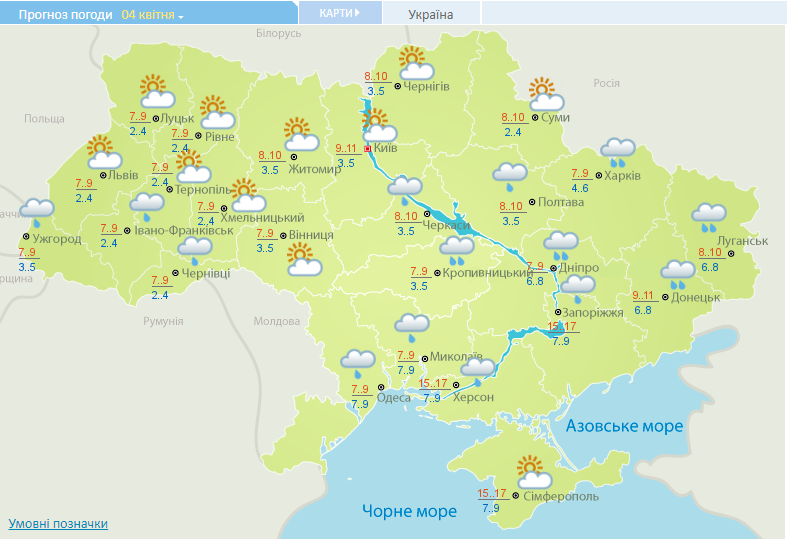
Task: Click the rain cloud icon above Донецьк
Action: click(x=677, y=272)
